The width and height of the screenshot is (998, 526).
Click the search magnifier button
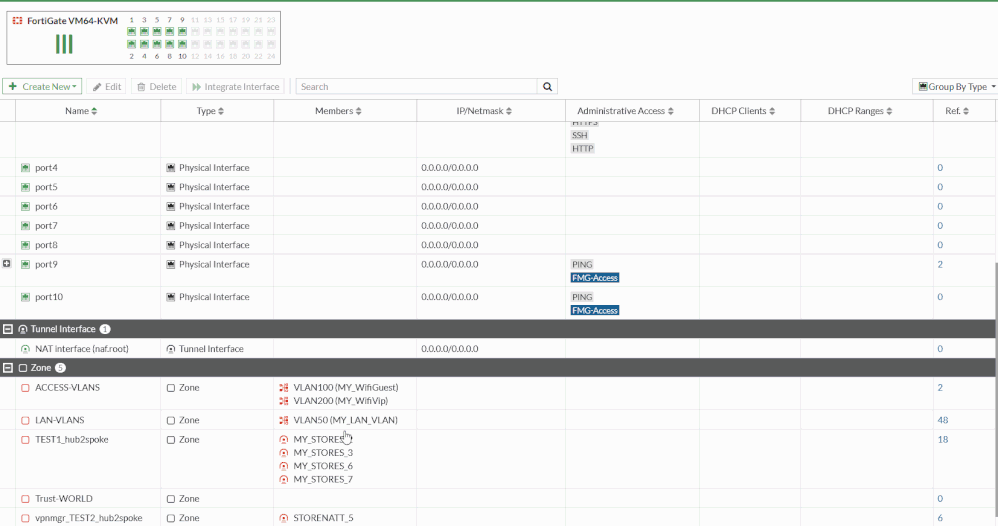pos(547,87)
